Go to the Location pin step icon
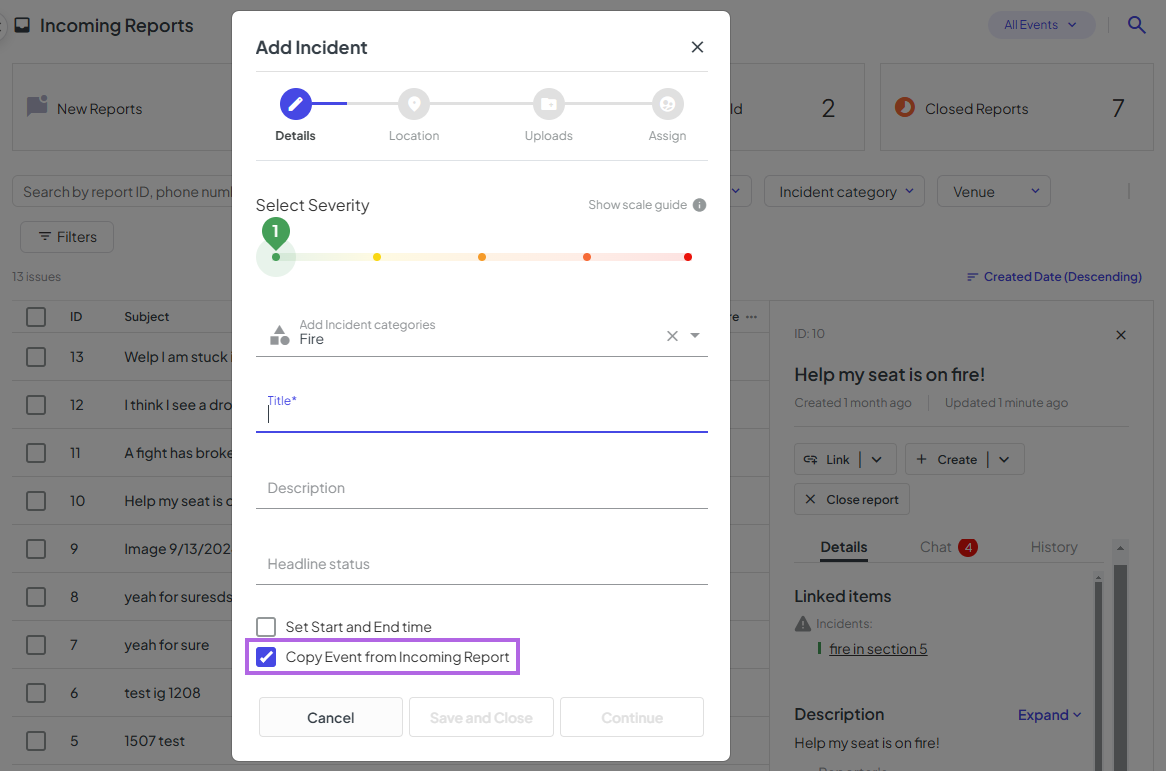Viewport: 1166px width, 771px height. [414, 104]
